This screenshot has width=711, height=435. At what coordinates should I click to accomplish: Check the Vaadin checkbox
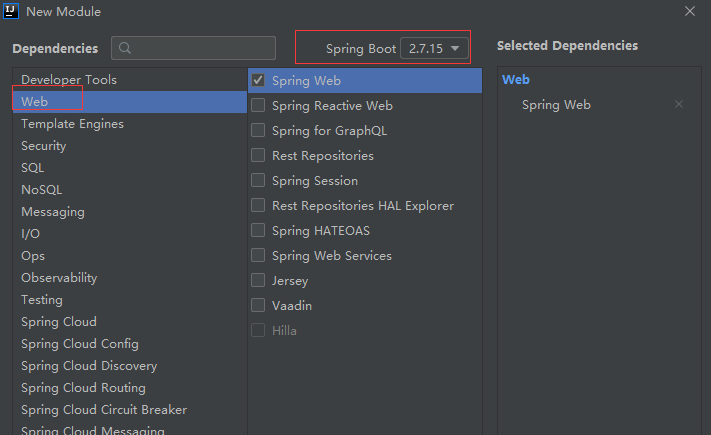[x=258, y=305]
